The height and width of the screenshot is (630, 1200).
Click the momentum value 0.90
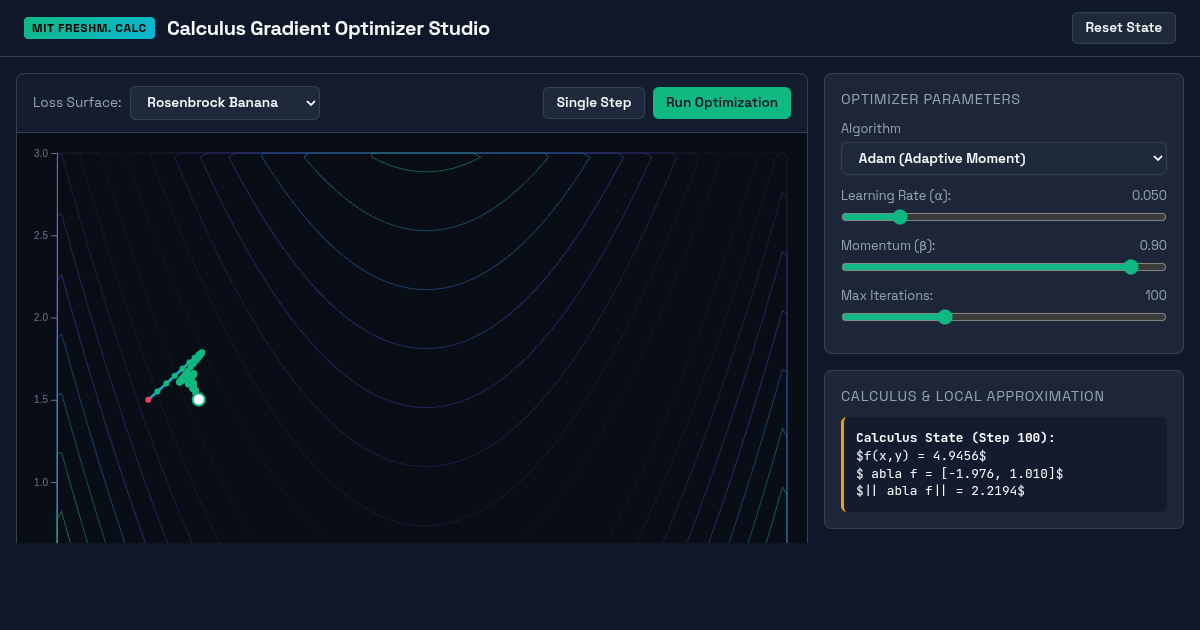1153,245
